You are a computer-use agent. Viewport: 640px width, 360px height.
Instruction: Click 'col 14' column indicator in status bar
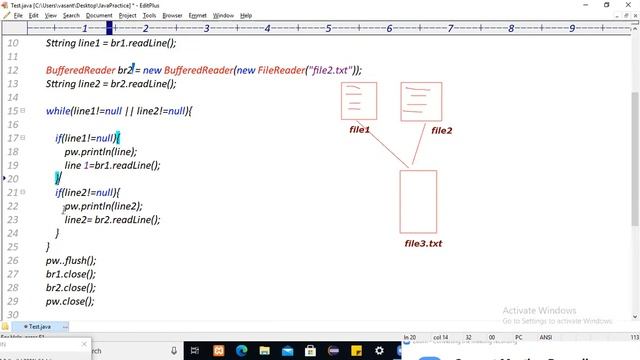click(x=441, y=337)
